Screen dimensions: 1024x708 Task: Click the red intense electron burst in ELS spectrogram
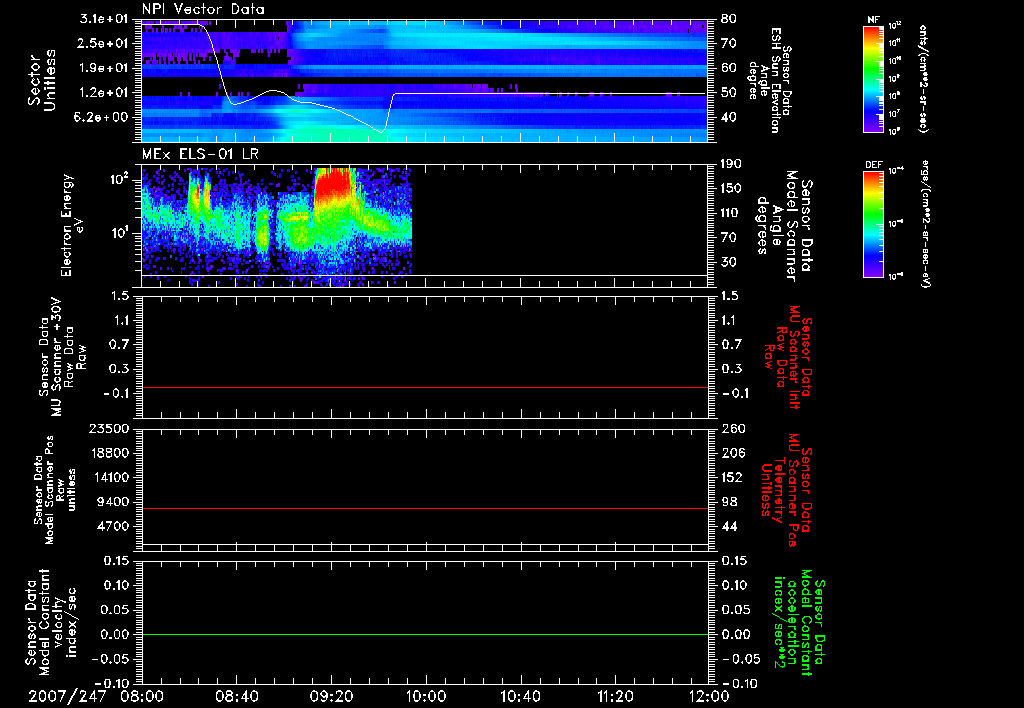coord(335,186)
